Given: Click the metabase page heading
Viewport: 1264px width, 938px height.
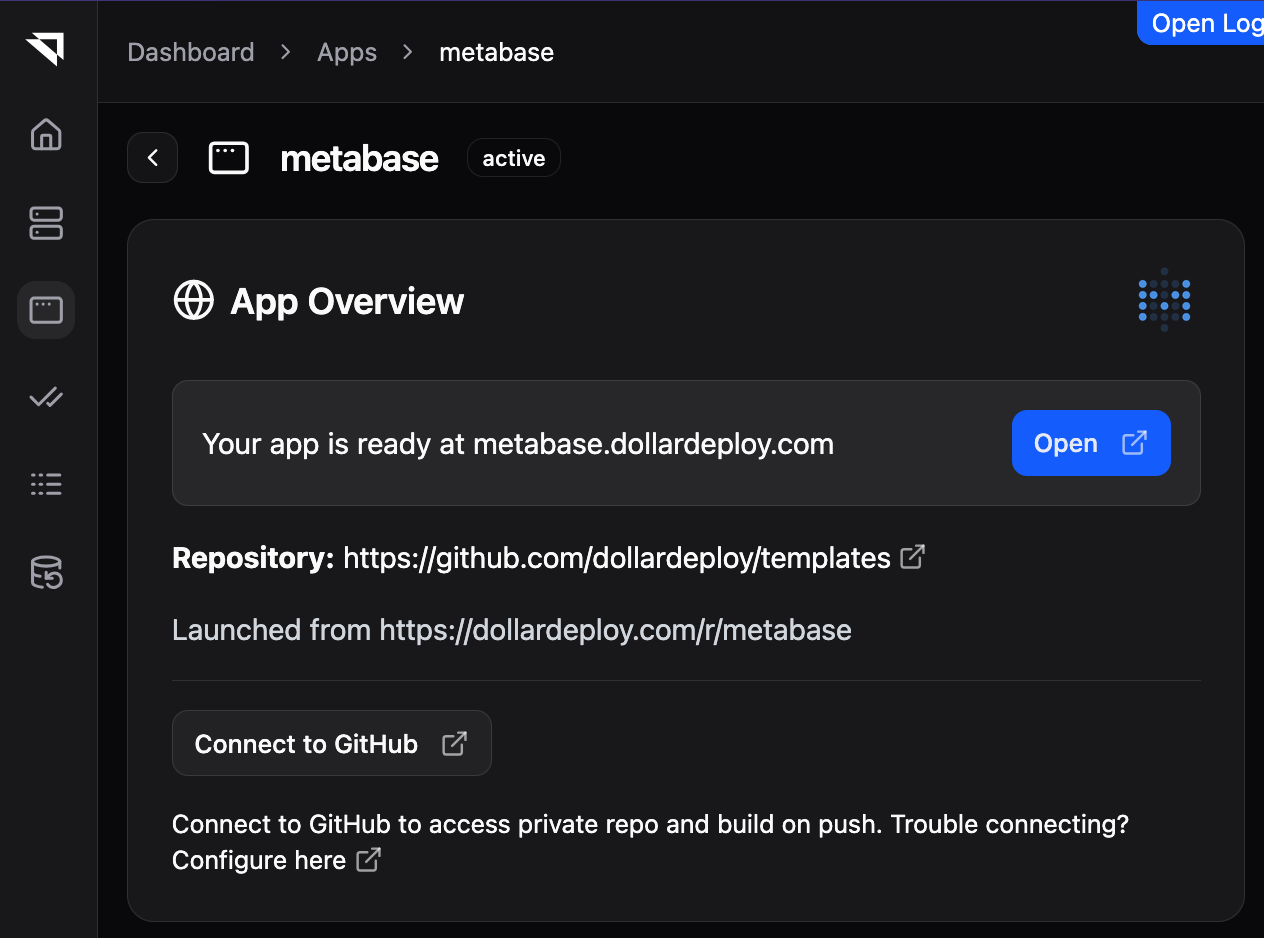Looking at the screenshot, I should click(360, 158).
